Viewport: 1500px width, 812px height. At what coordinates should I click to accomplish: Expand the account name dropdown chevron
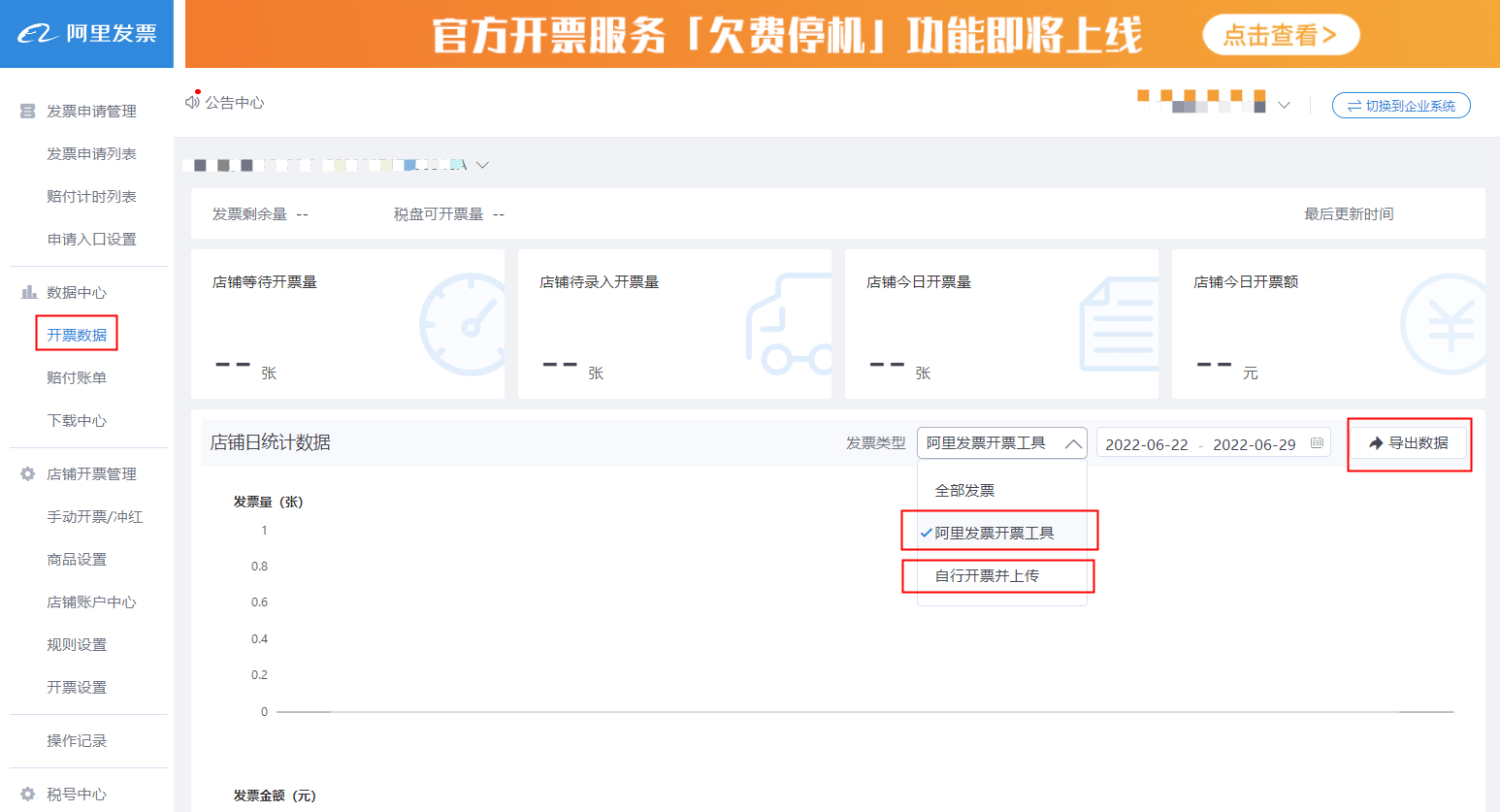point(1284,105)
